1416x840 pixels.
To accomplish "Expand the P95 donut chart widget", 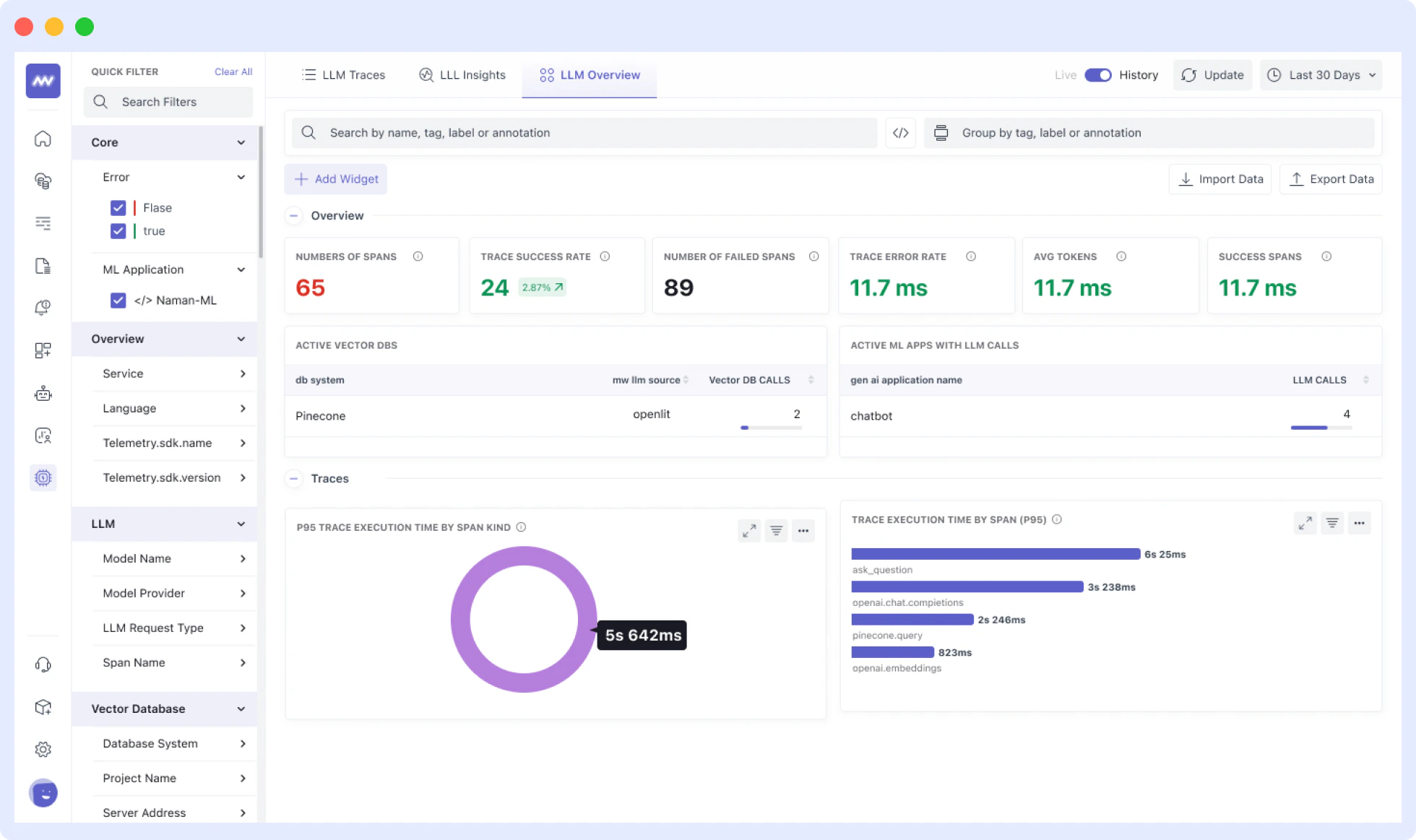I will [749, 531].
